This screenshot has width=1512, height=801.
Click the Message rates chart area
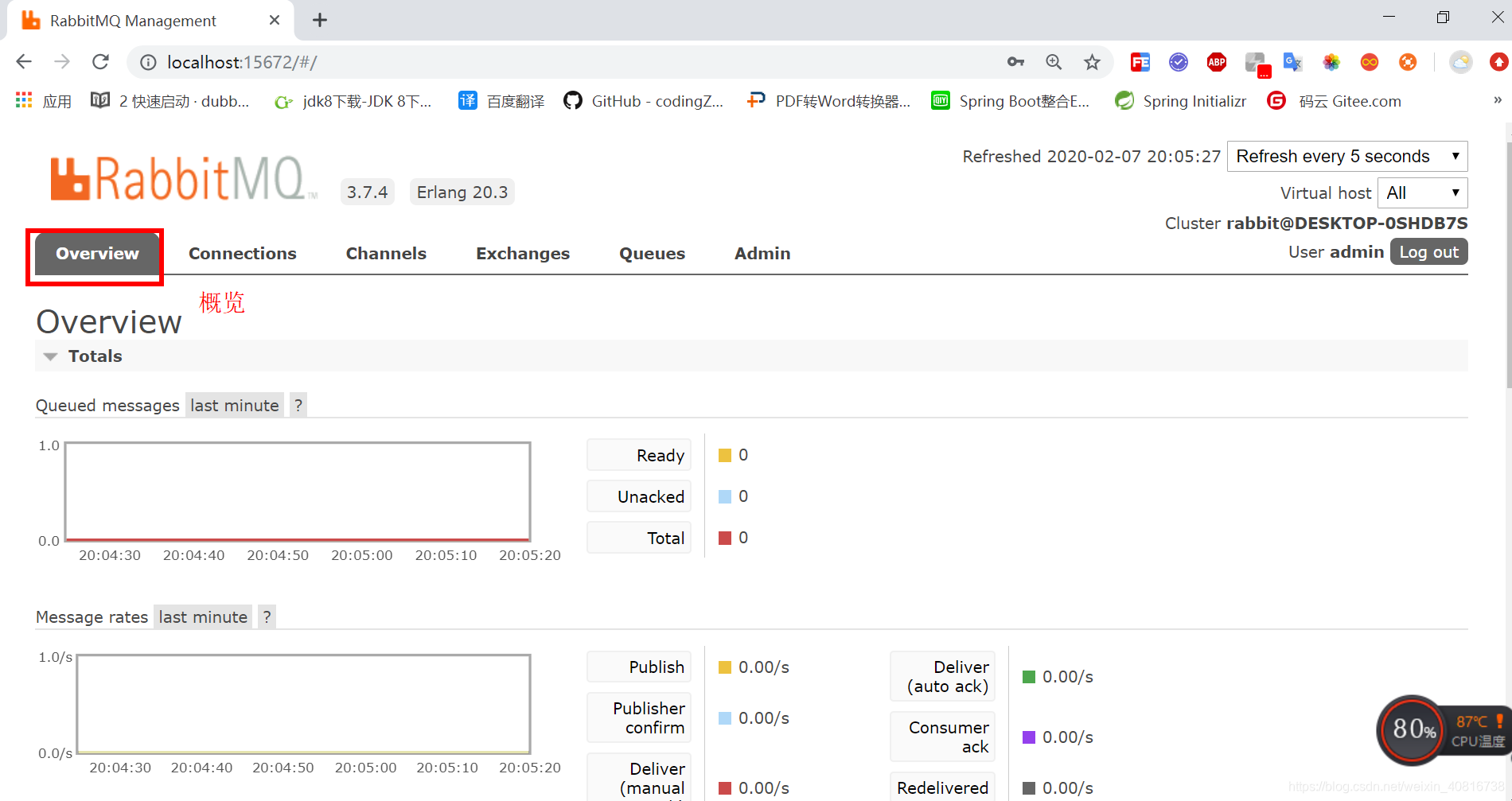[x=304, y=704]
